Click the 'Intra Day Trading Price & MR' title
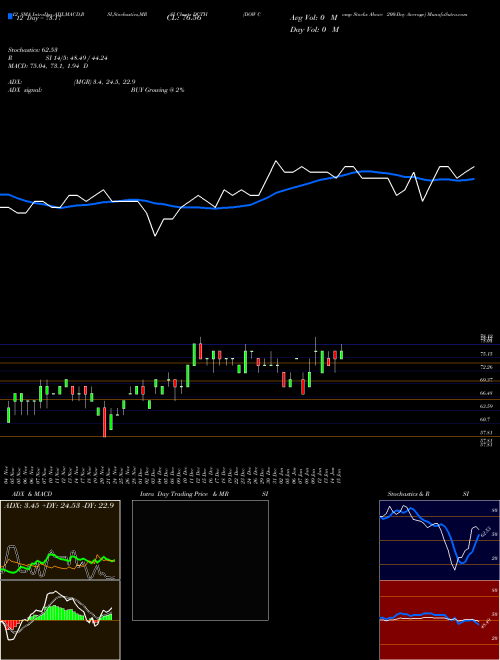500x660 pixels. [x=184, y=494]
